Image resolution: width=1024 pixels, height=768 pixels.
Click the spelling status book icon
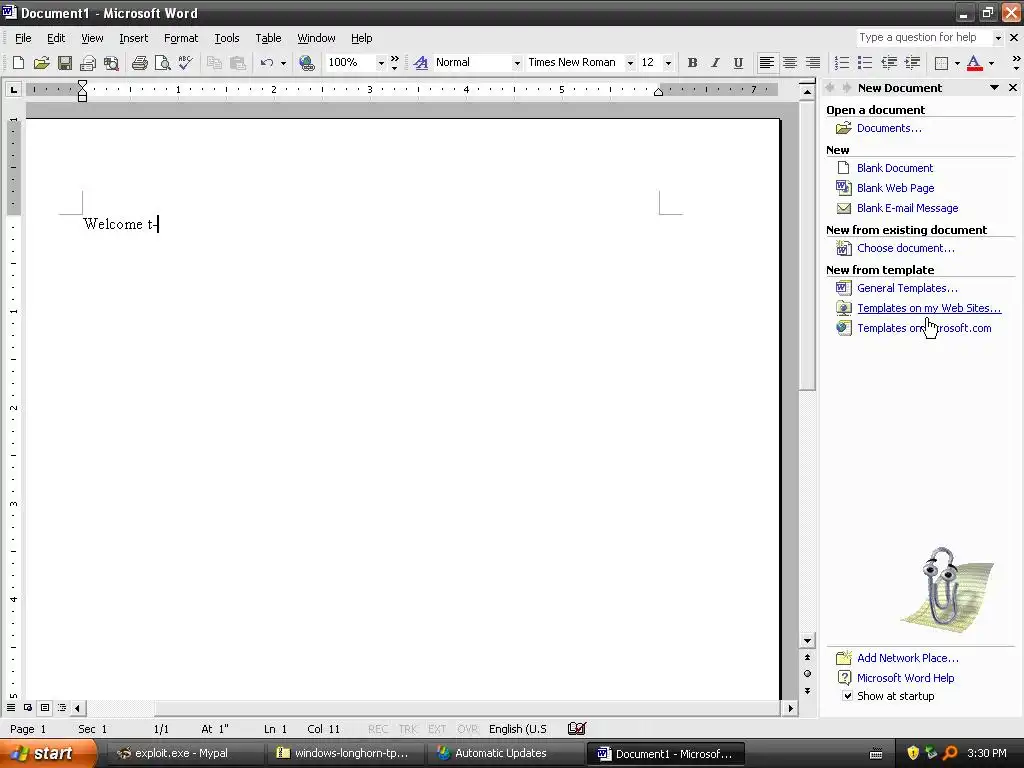click(577, 728)
